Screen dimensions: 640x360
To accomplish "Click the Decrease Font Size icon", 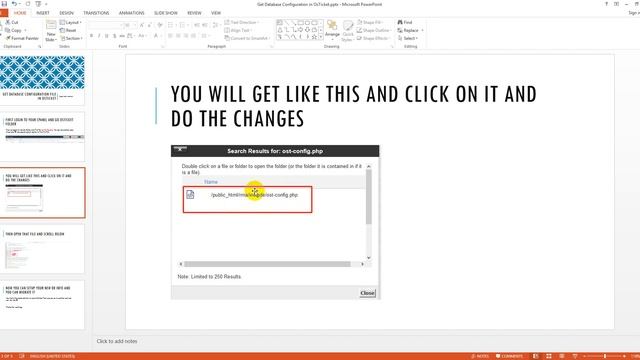I will click(x=149, y=25).
